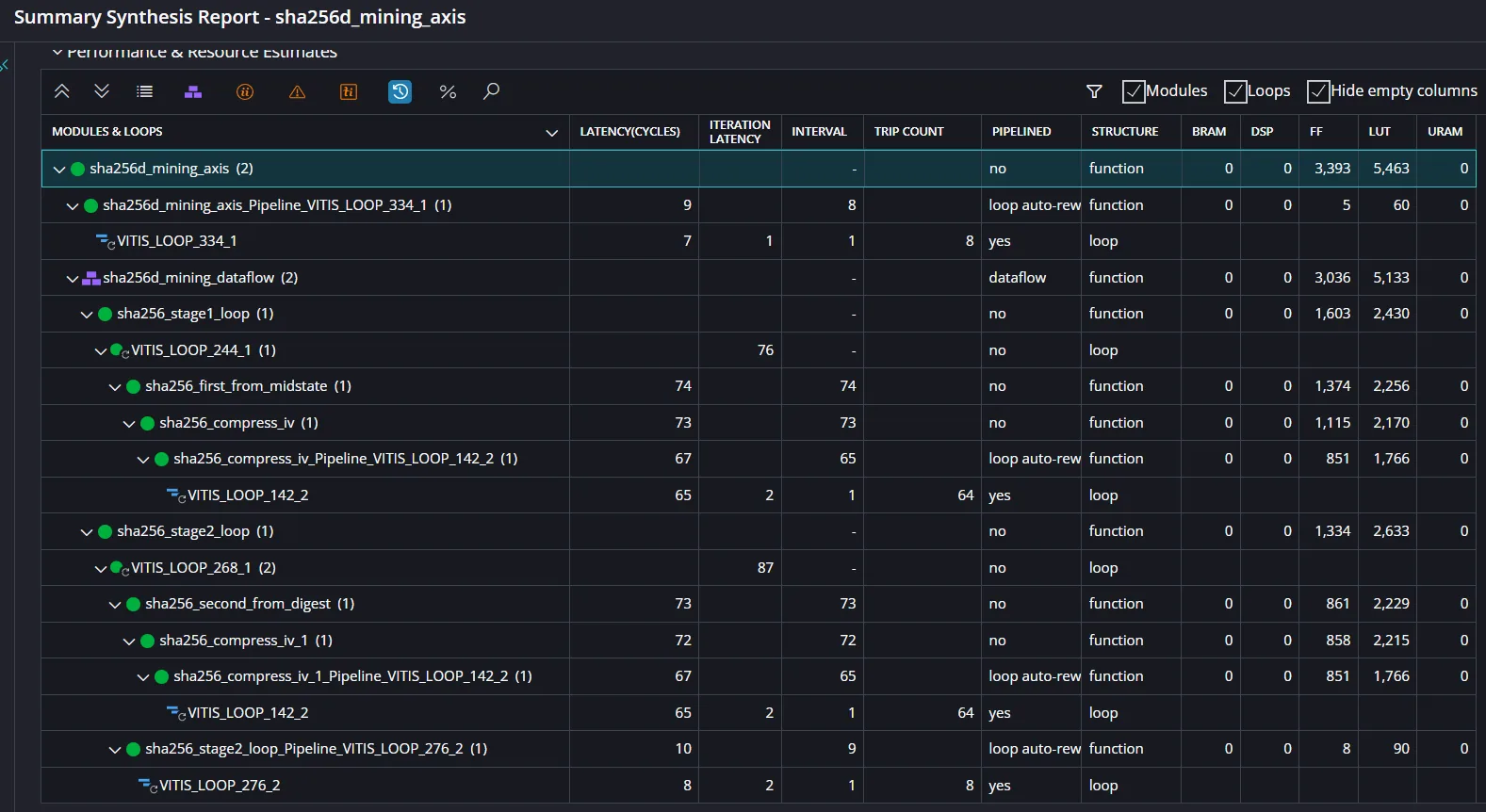Click the green status dot beside sha256d_mining_axis (2)
Image resolution: width=1486 pixels, height=812 pixels.
click(x=78, y=169)
